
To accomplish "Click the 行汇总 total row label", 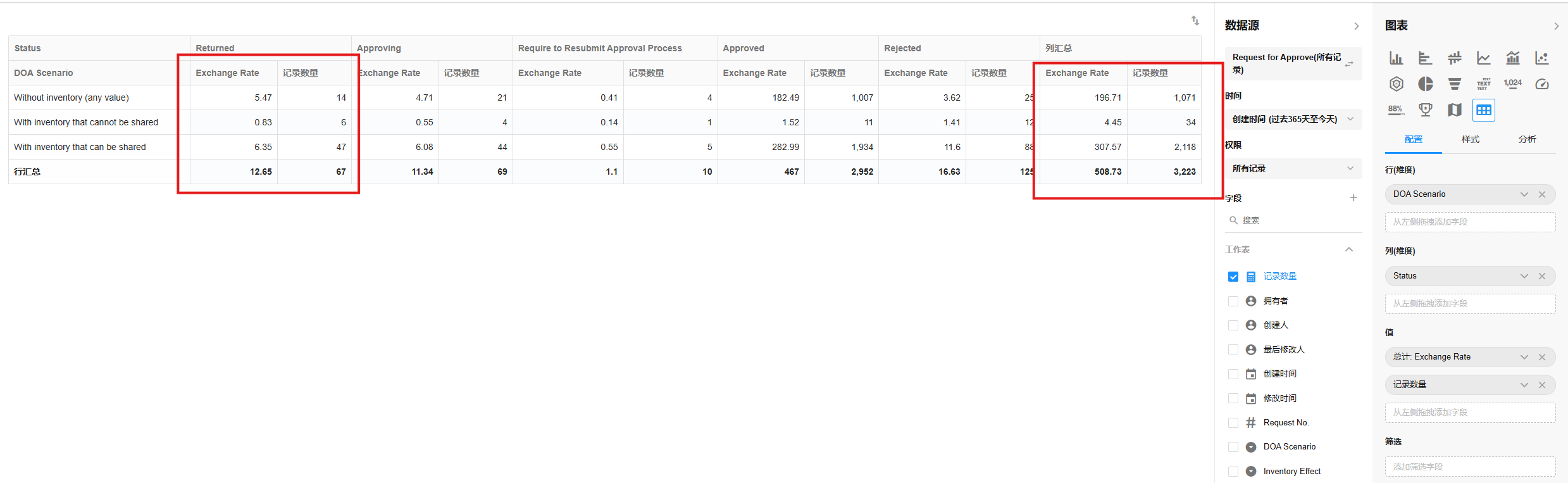I will [27, 172].
